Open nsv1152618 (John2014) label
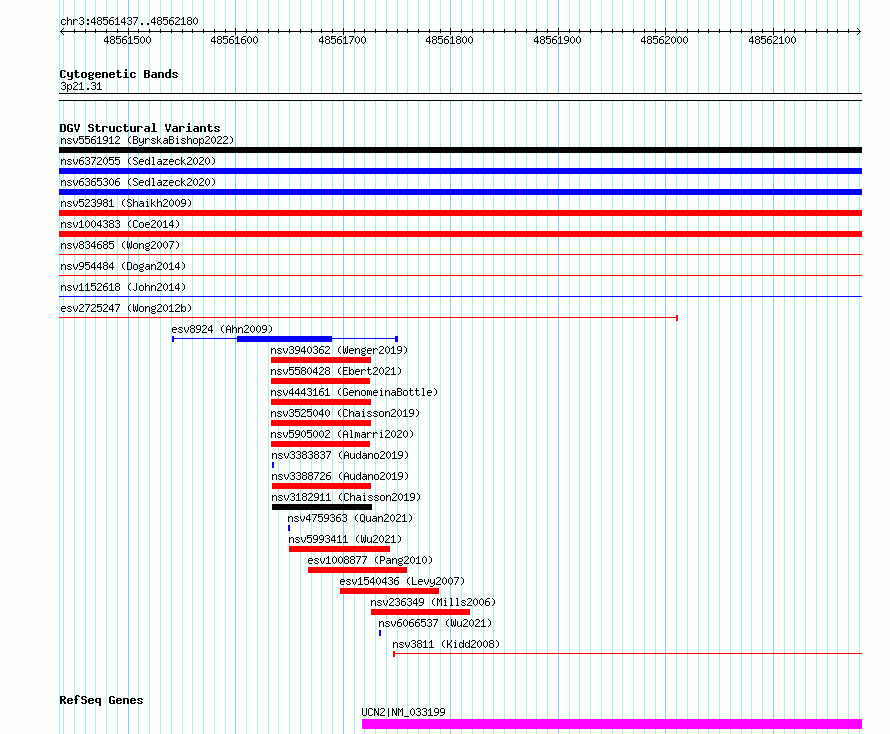 click(x=123, y=287)
